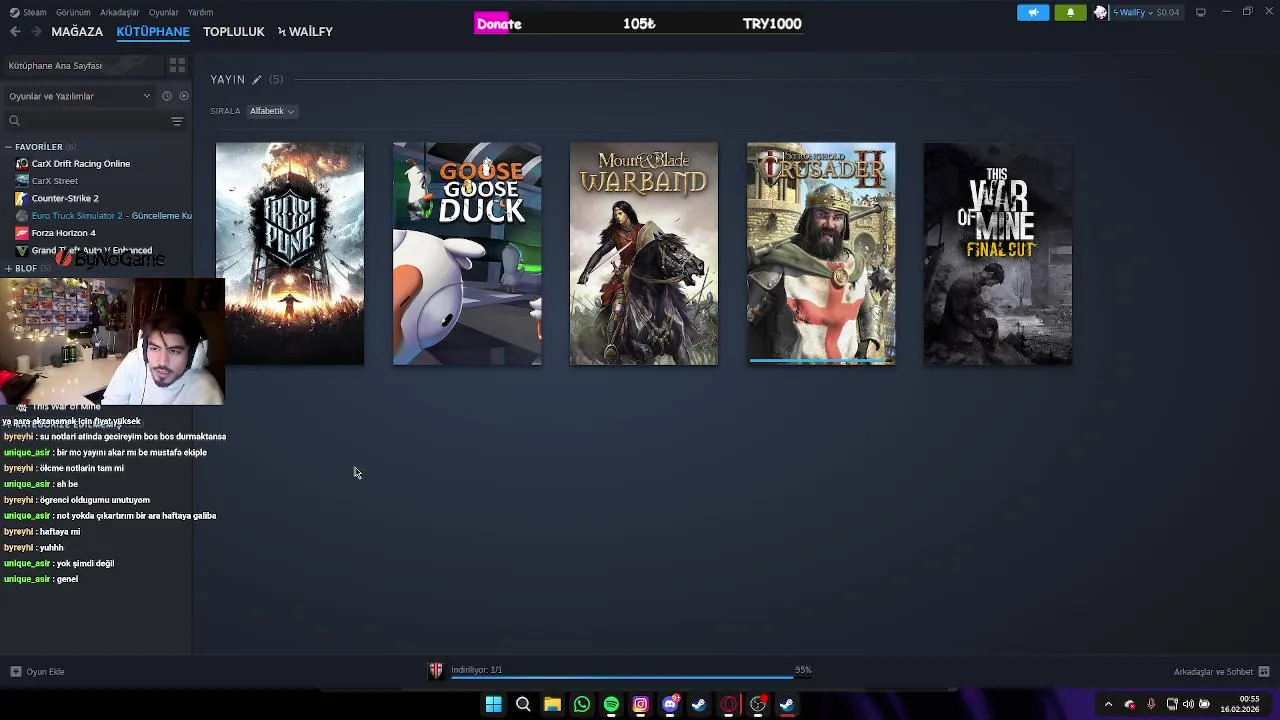Open the TOPLULUK community tab
This screenshot has width=1280, height=720.
click(x=234, y=32)
